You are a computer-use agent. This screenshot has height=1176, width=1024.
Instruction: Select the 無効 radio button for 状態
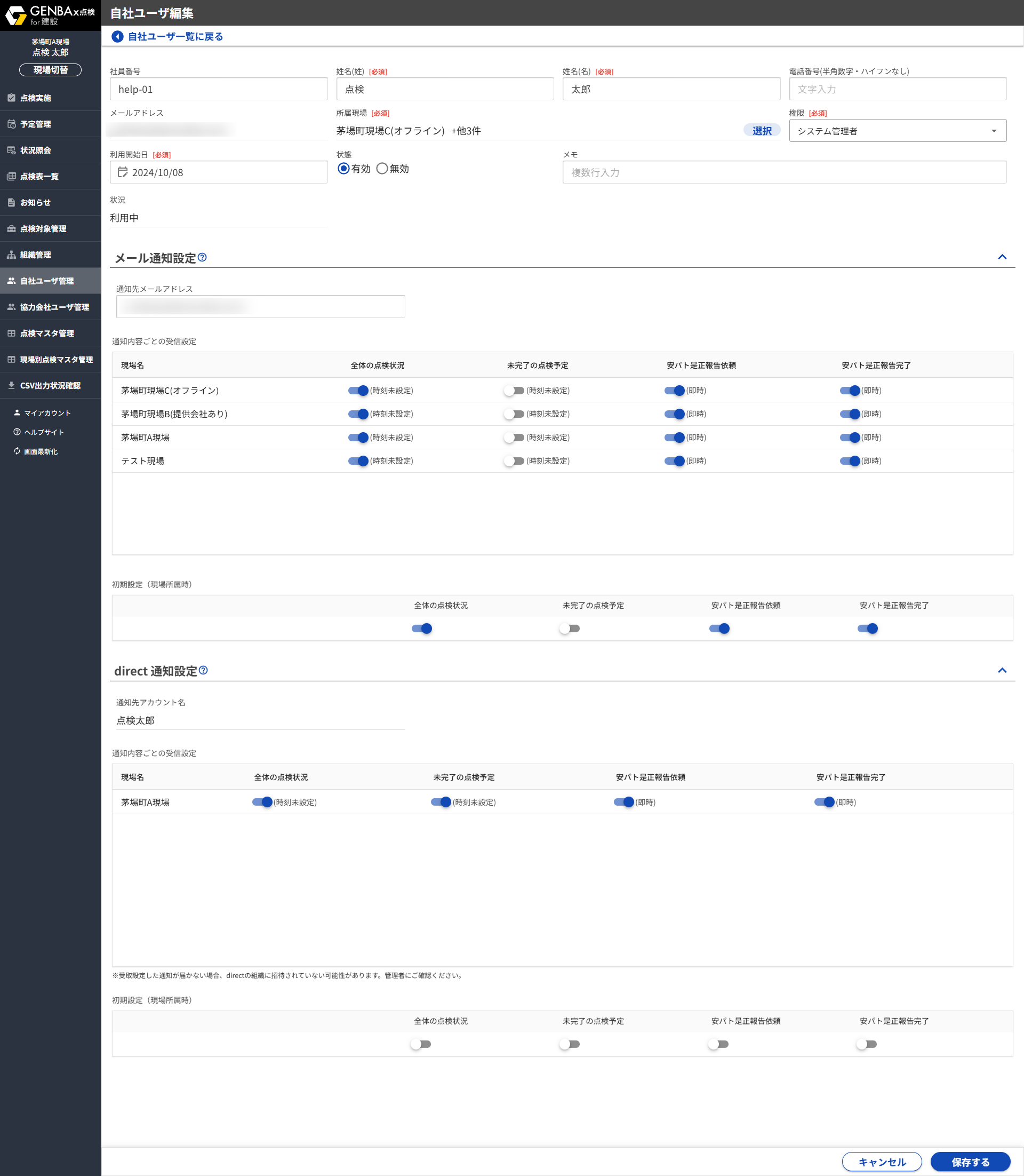[x=382, y=169]
